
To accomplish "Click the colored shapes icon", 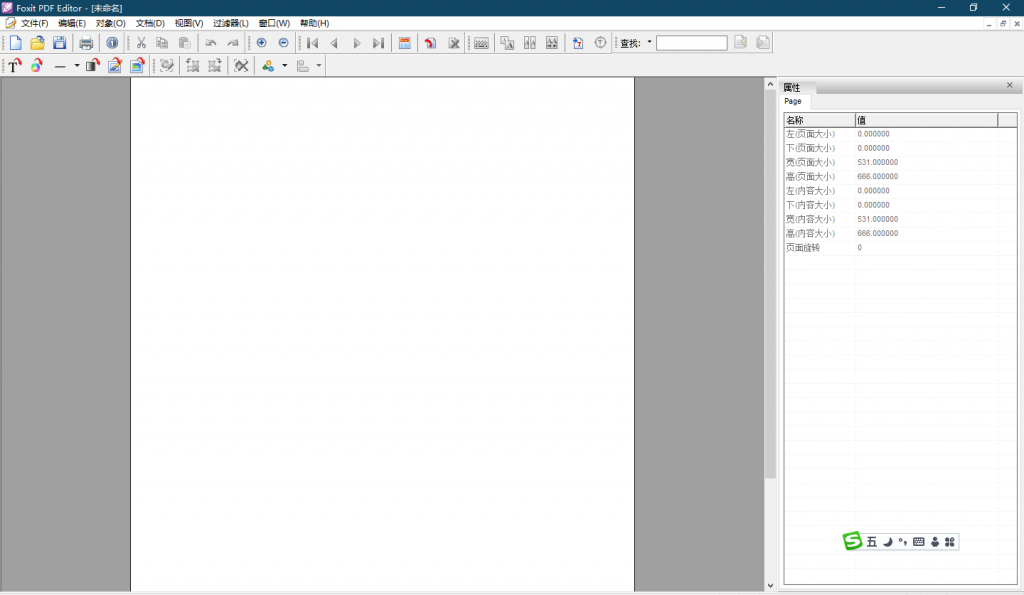I will click(268, 65).
